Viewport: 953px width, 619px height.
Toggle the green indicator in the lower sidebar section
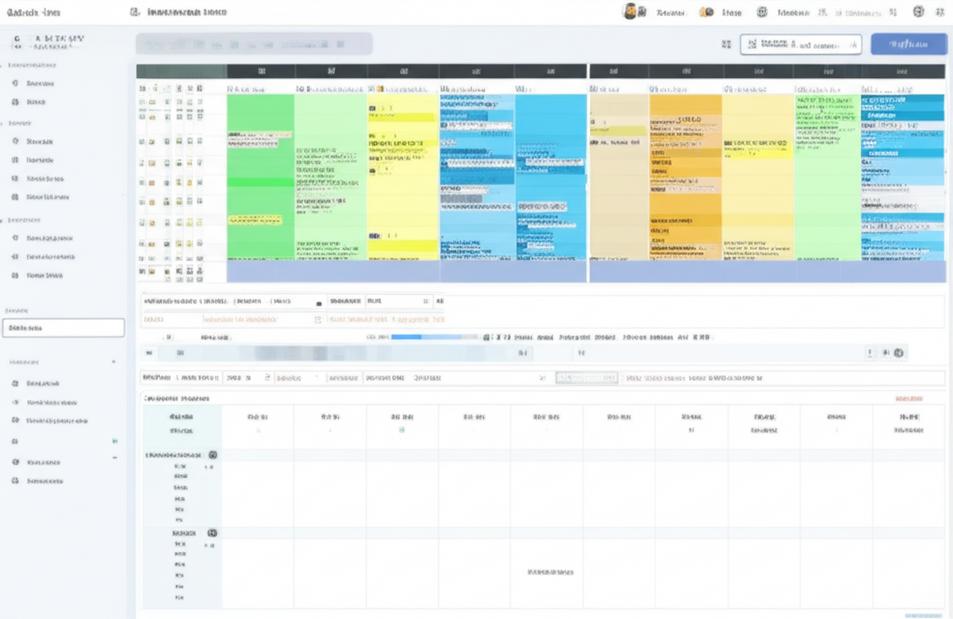(x=114, y=440)
